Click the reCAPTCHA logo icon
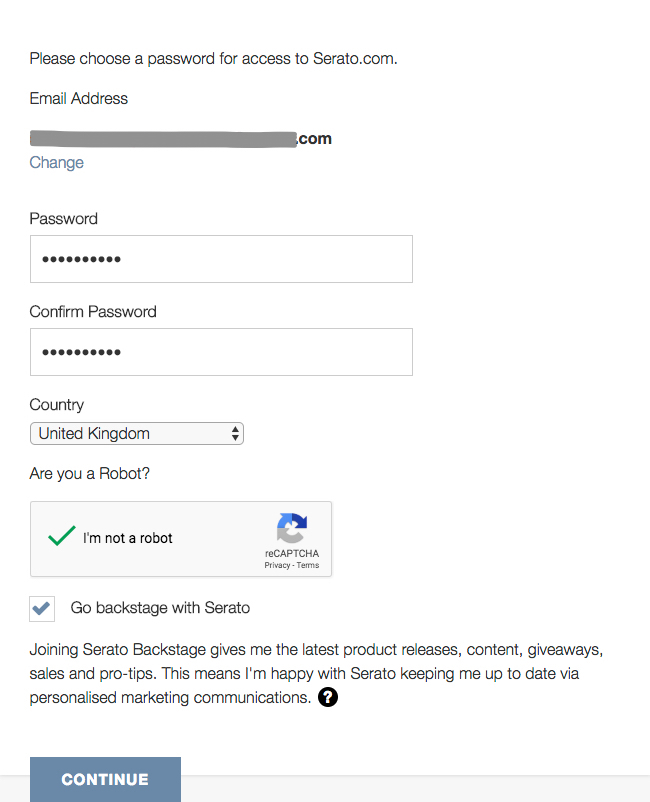Screen dimensions: 650x802 [292, 528]
